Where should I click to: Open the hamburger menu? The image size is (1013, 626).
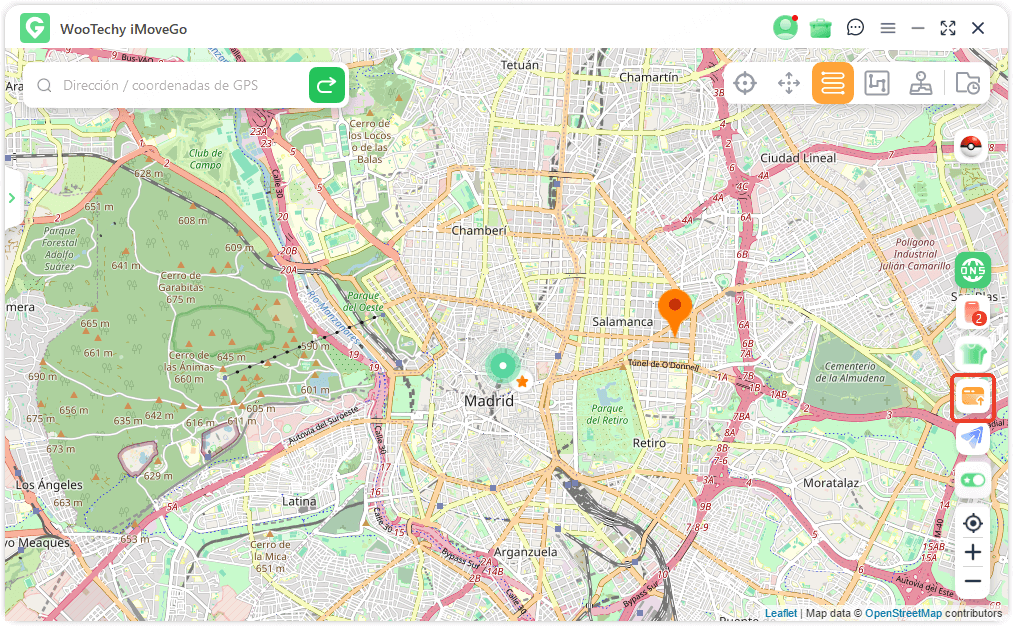(888, 28)
